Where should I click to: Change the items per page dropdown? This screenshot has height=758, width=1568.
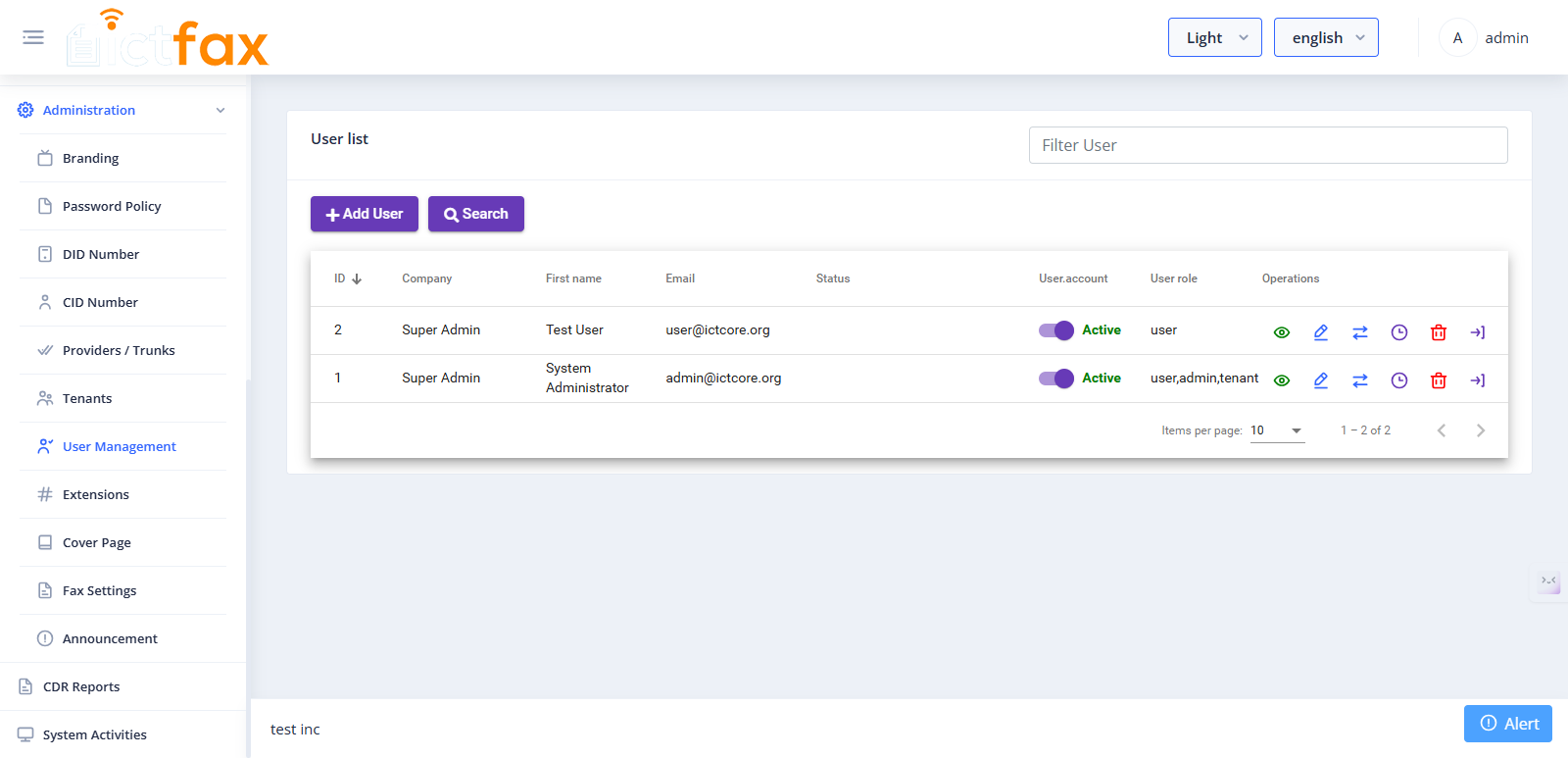tap(1276, 430)
